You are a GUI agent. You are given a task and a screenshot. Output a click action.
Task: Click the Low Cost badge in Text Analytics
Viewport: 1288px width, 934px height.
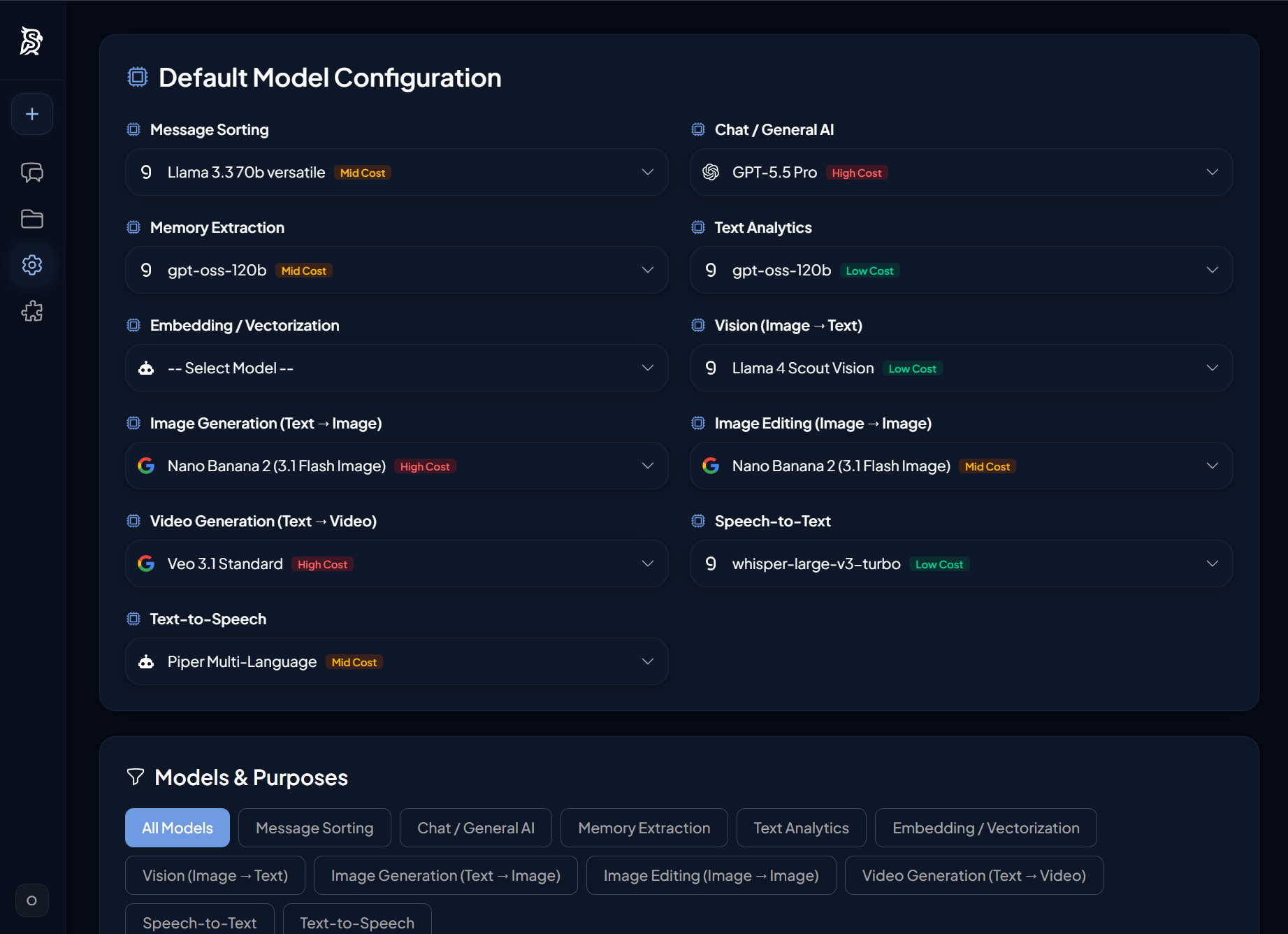(869, 271)
